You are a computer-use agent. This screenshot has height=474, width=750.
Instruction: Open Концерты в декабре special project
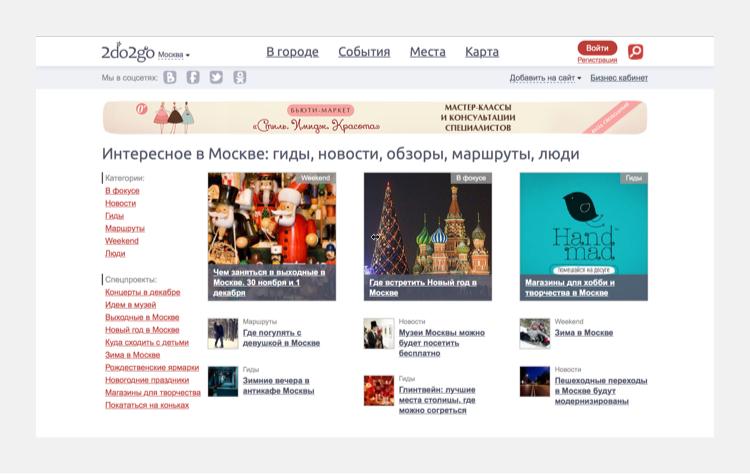[x=143, y=292]
